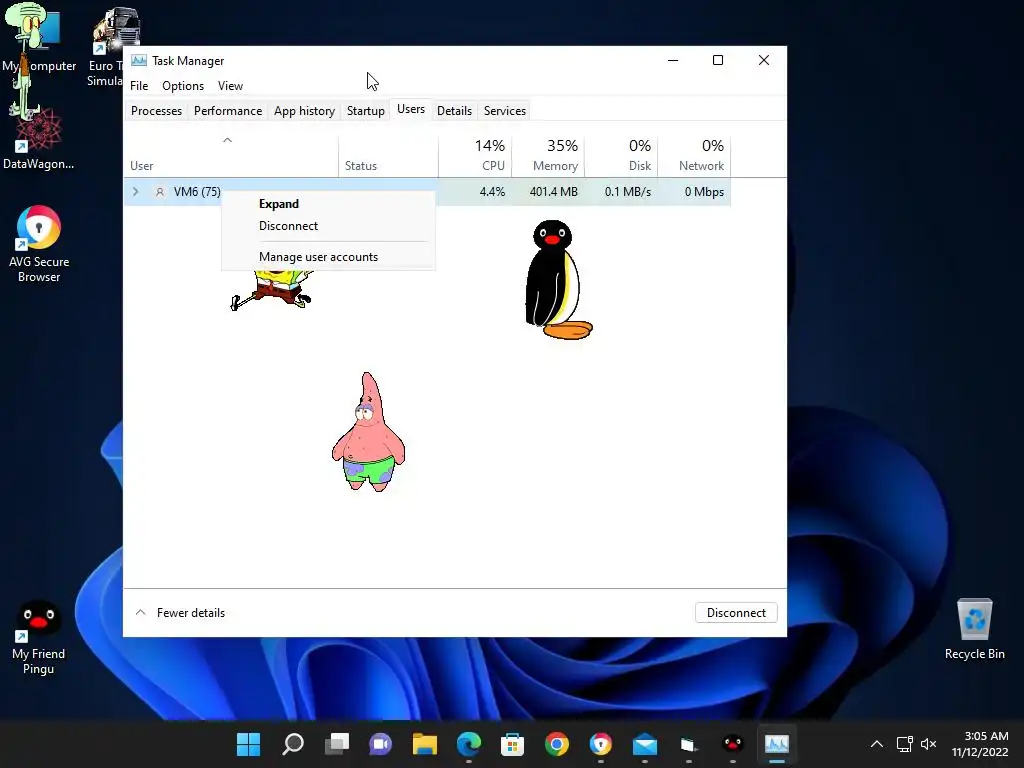Expand the VM6 user row arrow
1024x768 pixels.
135,192
